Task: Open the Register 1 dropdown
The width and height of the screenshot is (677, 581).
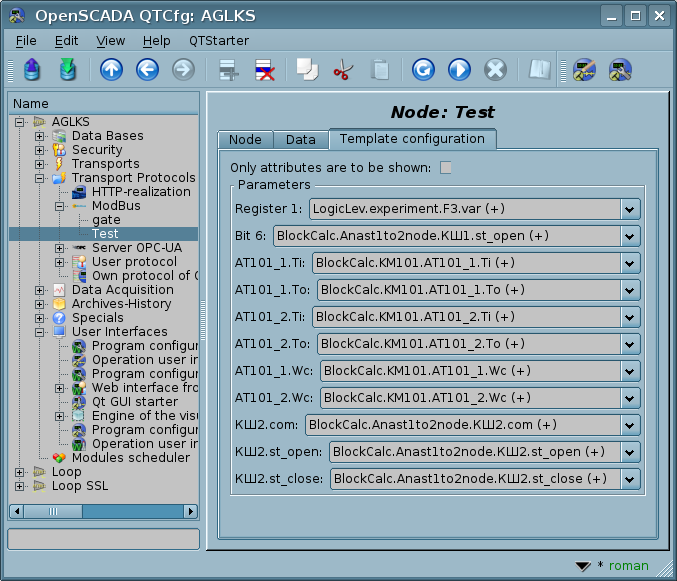Action: (x=629, y=209)
